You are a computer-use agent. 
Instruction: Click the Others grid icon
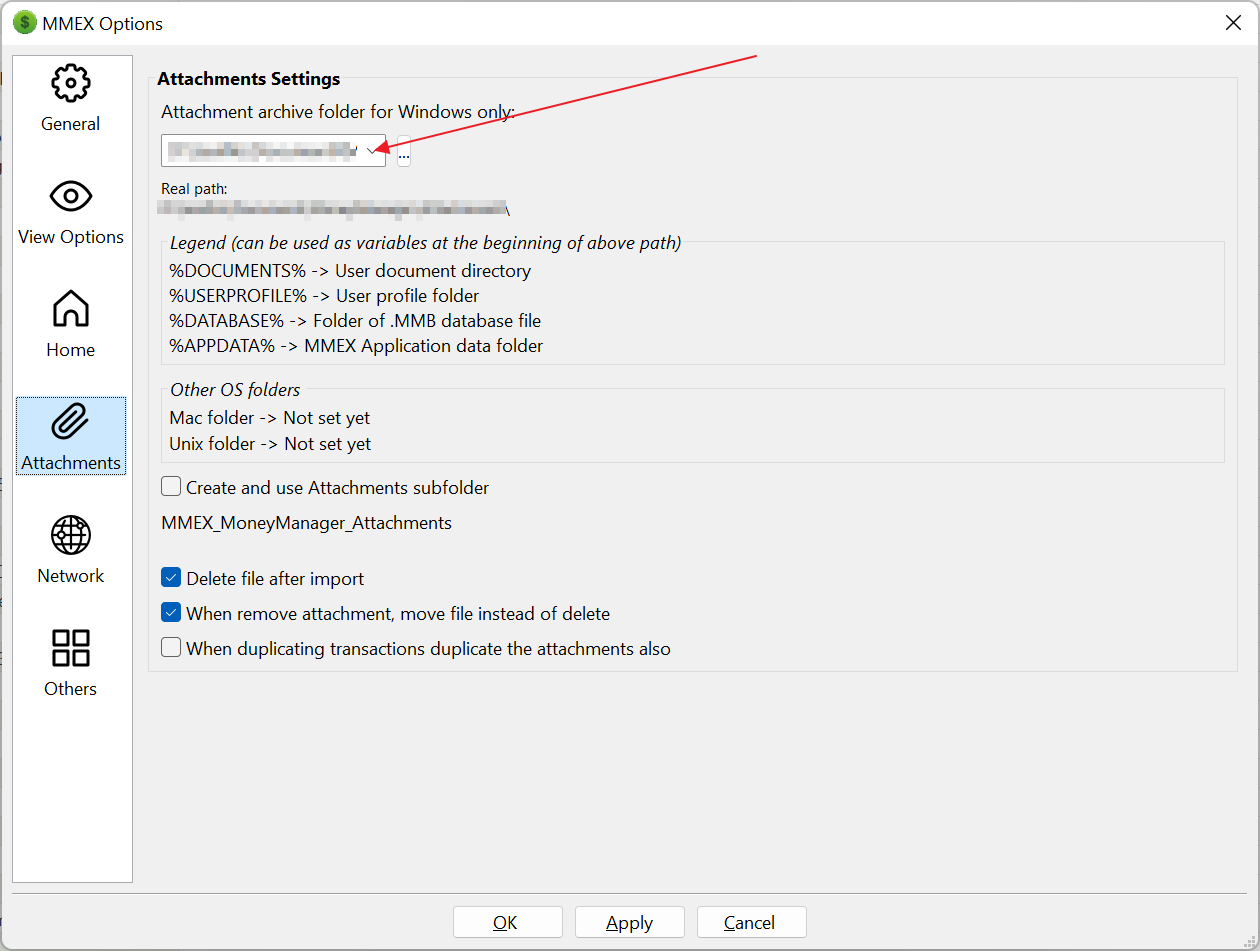[x=70, y=649]
